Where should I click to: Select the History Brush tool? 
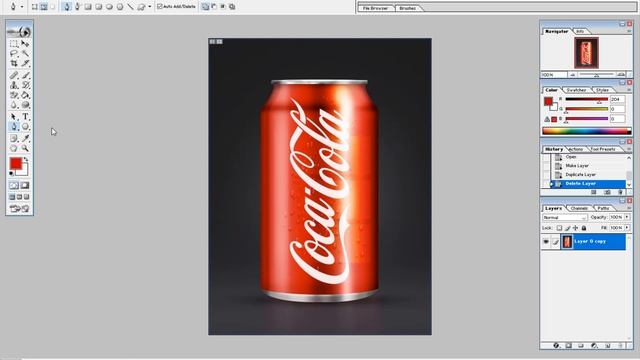(25, 85)
